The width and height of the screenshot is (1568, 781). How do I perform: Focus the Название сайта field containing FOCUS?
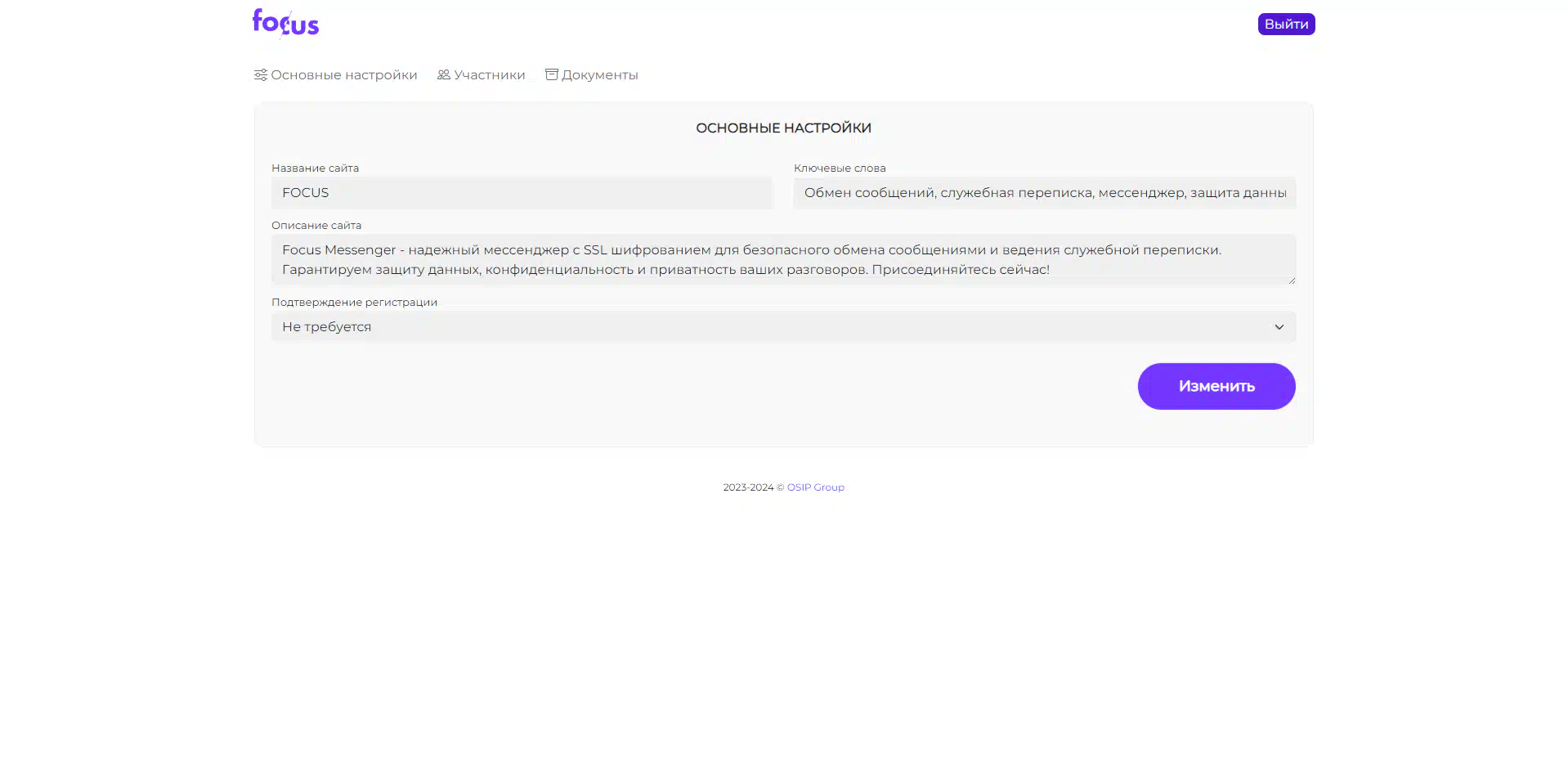(x=521, y=193)
